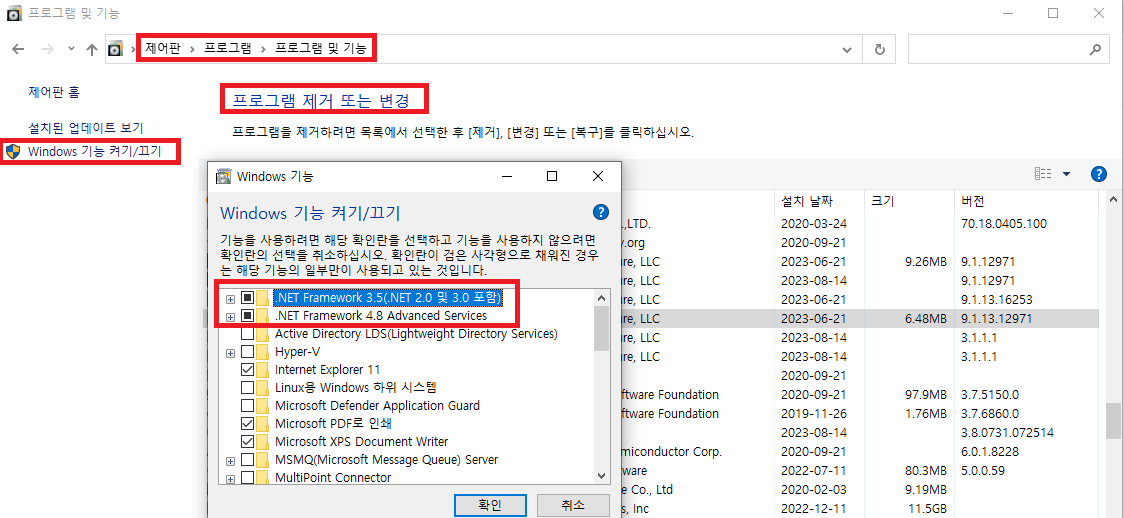The height and width of the screenshot is (518, 1124).
Task: Click the folder icon beside Hyper-V
Action: (x=263, y=352)
